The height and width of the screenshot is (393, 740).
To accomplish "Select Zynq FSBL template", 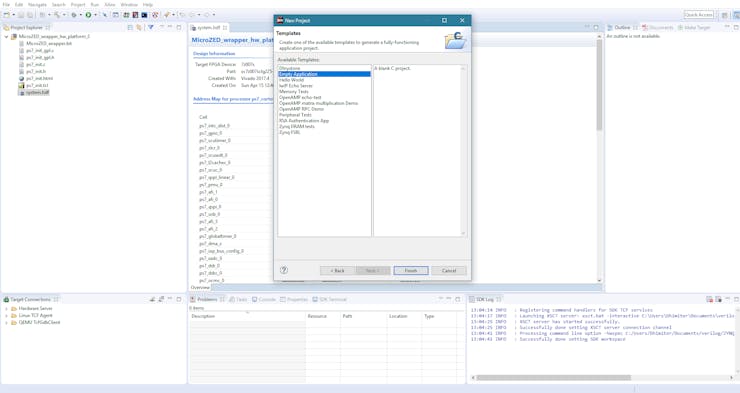I will [289, 132].
